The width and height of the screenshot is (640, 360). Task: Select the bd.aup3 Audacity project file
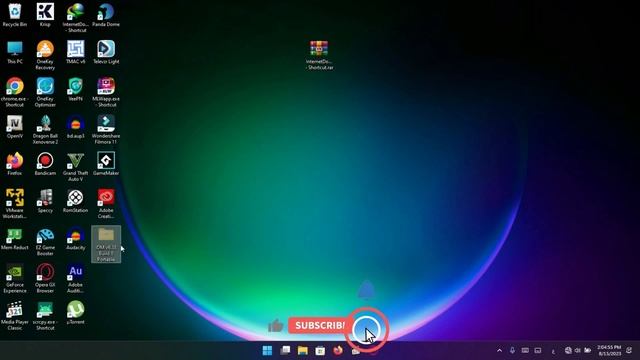pos(76,127)
